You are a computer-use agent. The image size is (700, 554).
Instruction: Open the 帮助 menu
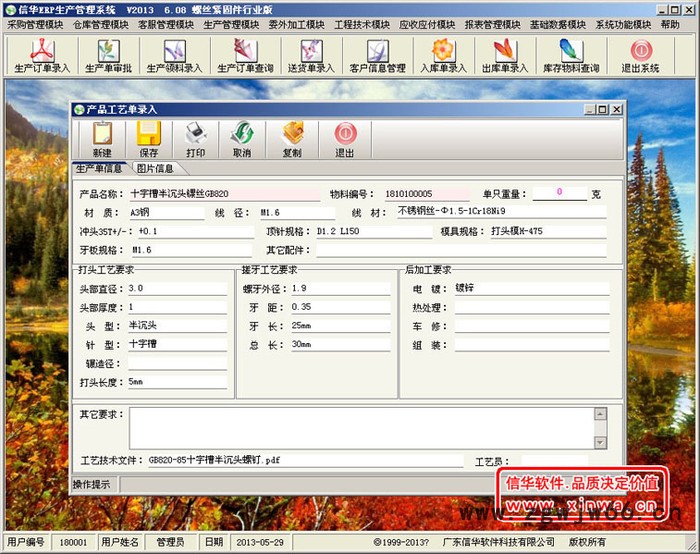(670, 24)
